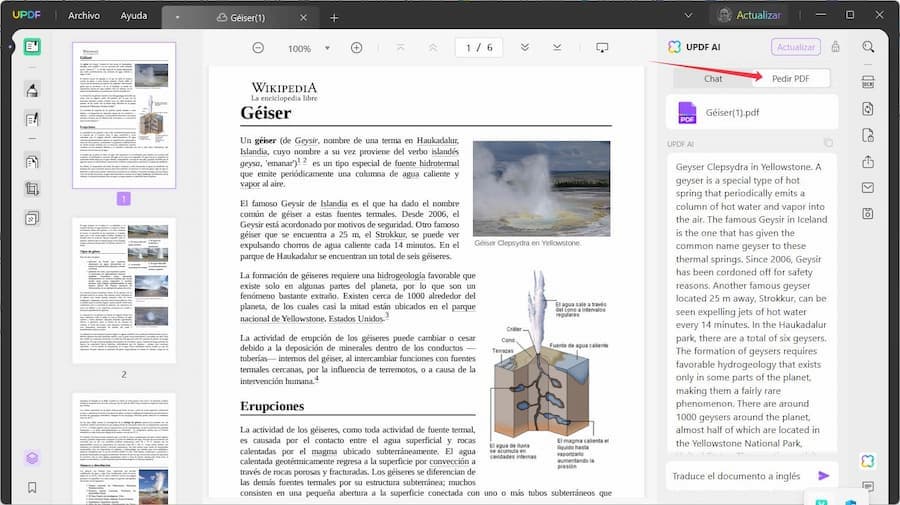This screenshot has height=505, width=900.
Task: Go to next page arrow
Action: coord(525,48)
